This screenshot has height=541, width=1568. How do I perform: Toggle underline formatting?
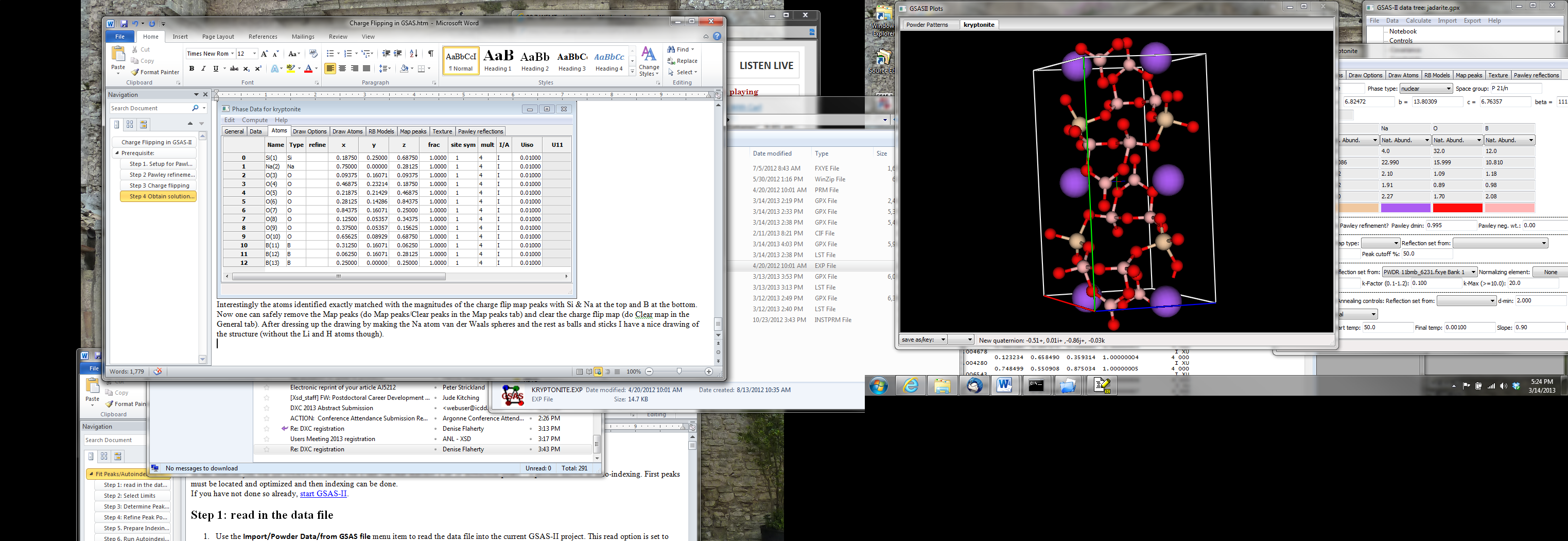point(216,69)
